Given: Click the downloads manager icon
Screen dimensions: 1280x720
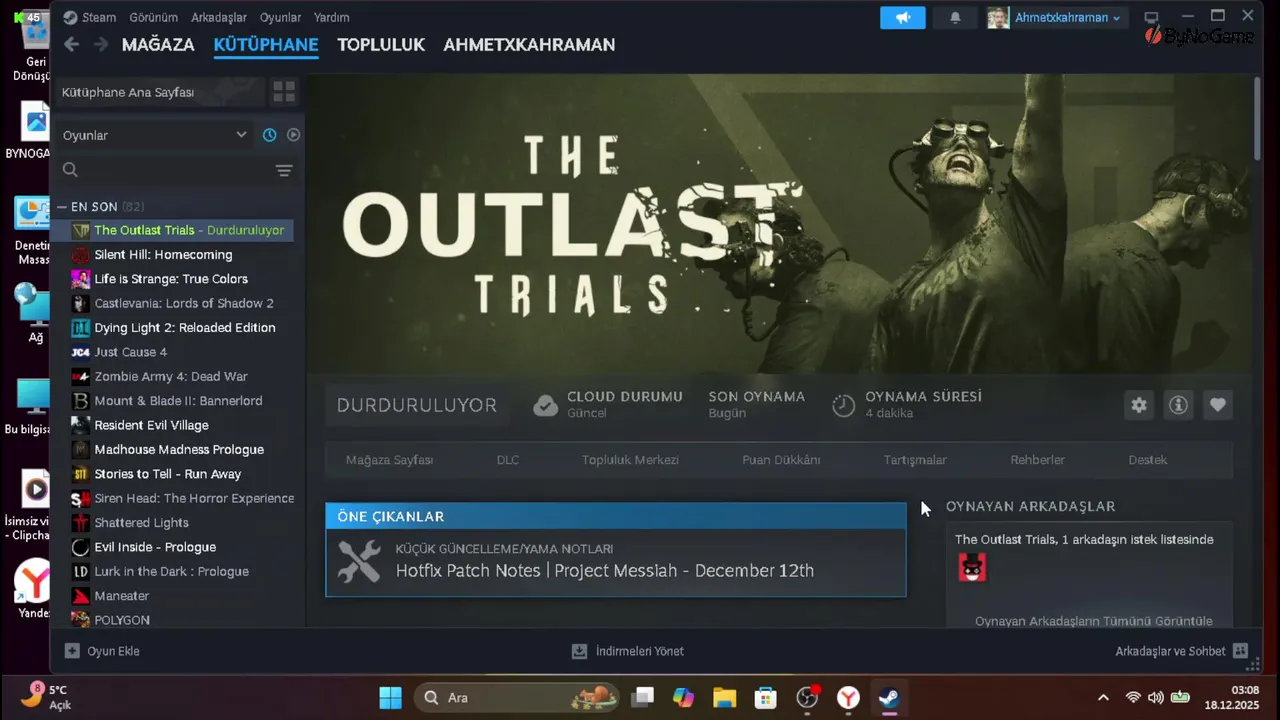Looking at the screenshot, I should 579,651.
